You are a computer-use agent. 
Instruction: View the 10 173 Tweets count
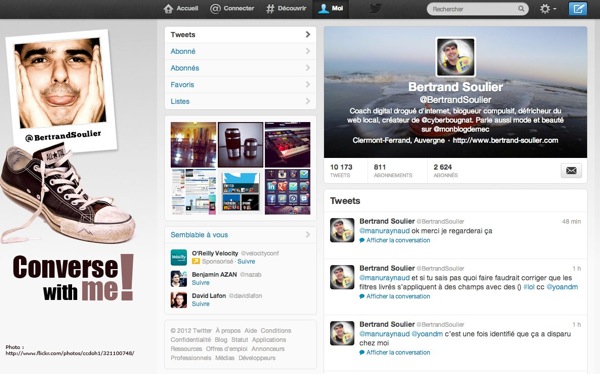(341, 171)
